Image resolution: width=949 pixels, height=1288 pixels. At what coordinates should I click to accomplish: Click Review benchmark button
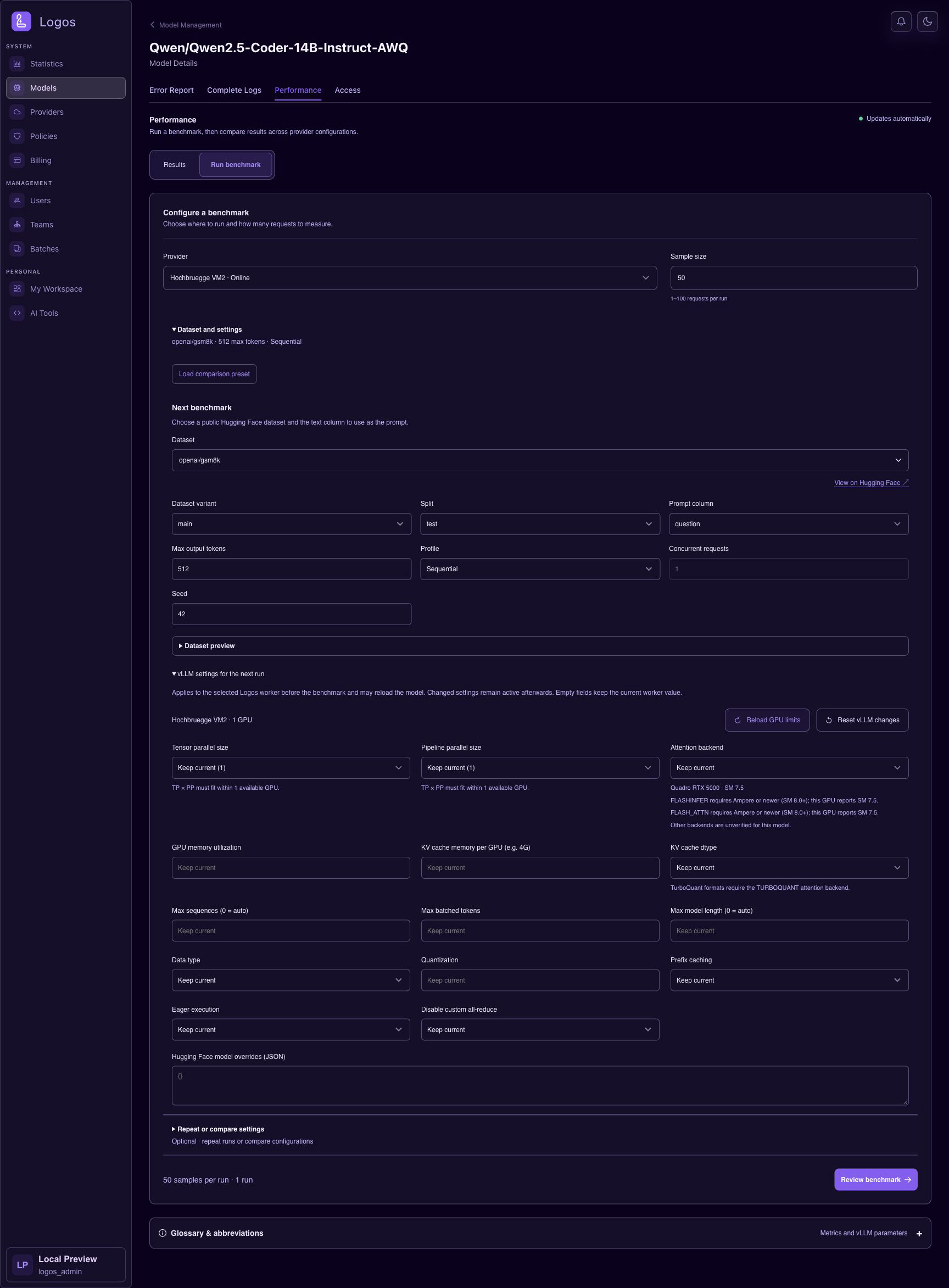click(875, 1179)
